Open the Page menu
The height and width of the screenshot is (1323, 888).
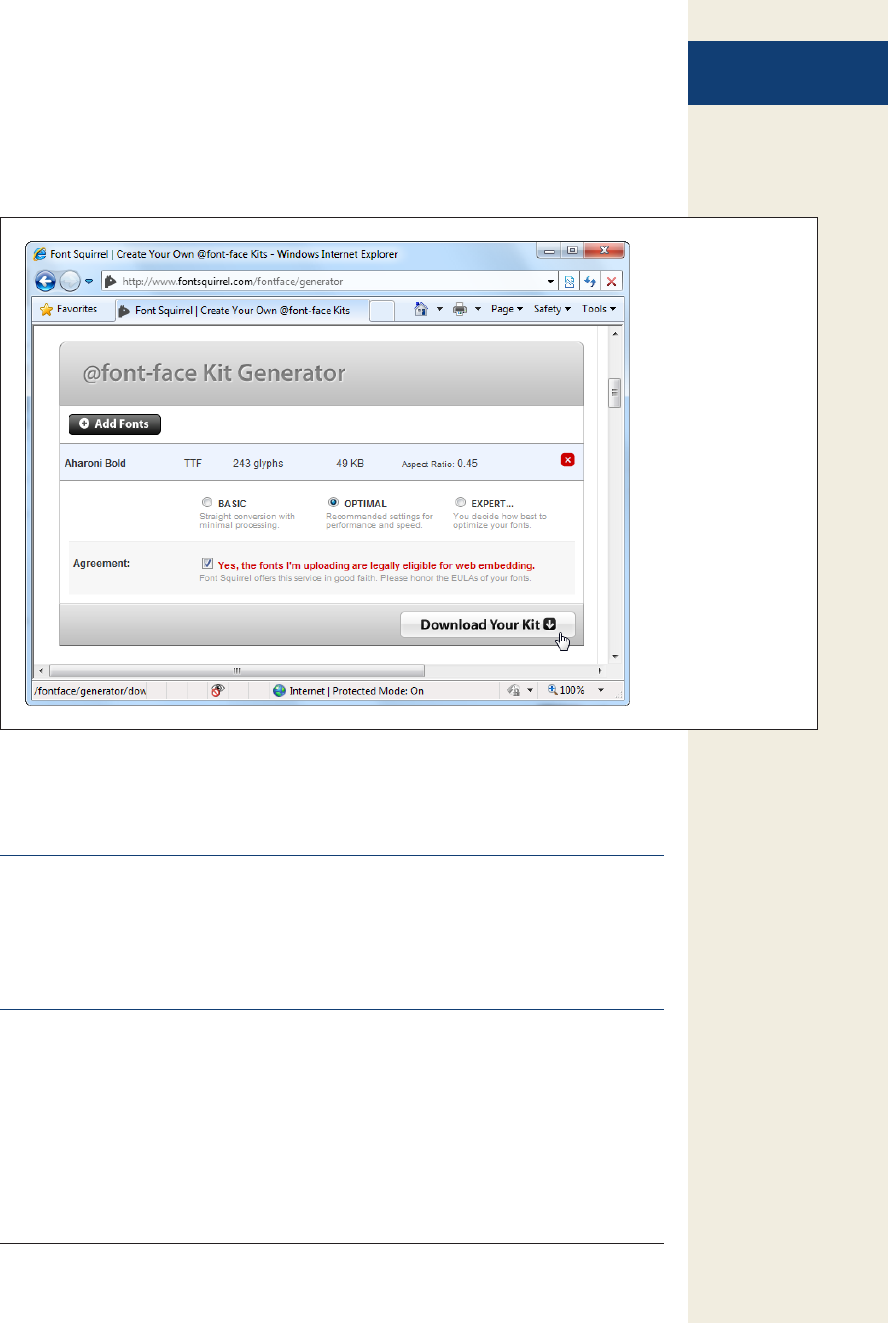(x=507, y=310)
